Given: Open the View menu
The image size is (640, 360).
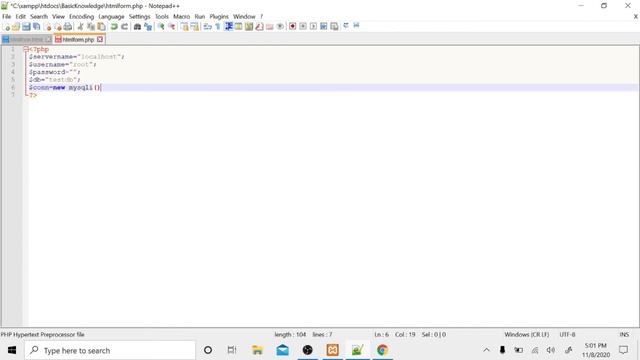Looking at the screenshot, I should (58, 16).
